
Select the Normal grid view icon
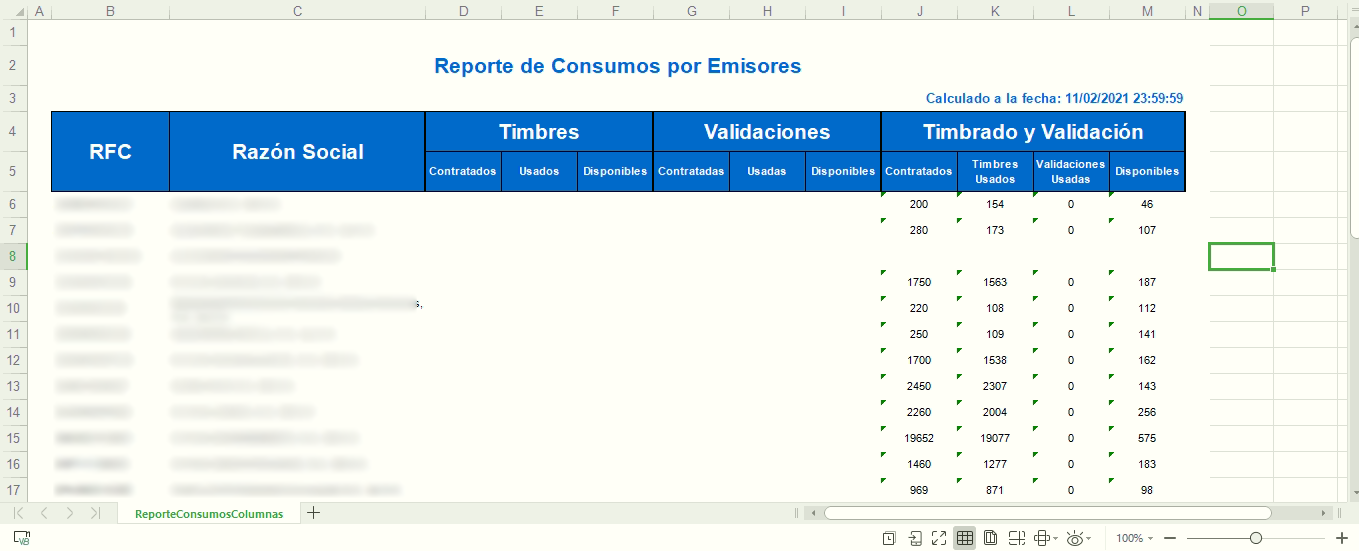click(964, 538)
